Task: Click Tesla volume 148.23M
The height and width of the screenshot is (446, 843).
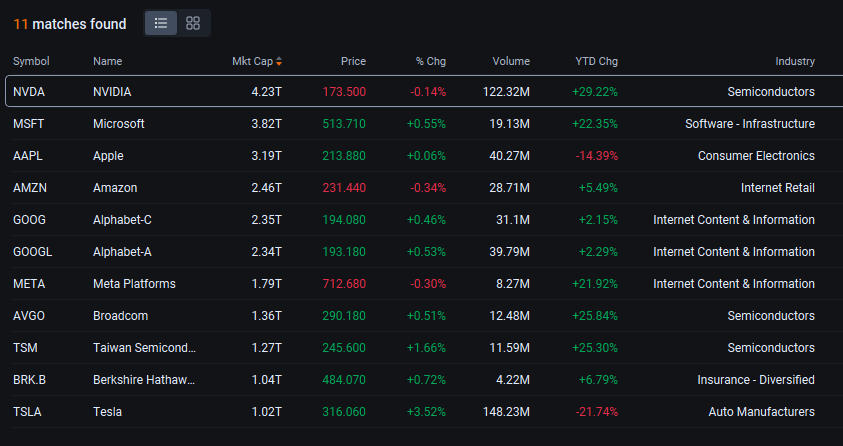Action: pos(506,412)
